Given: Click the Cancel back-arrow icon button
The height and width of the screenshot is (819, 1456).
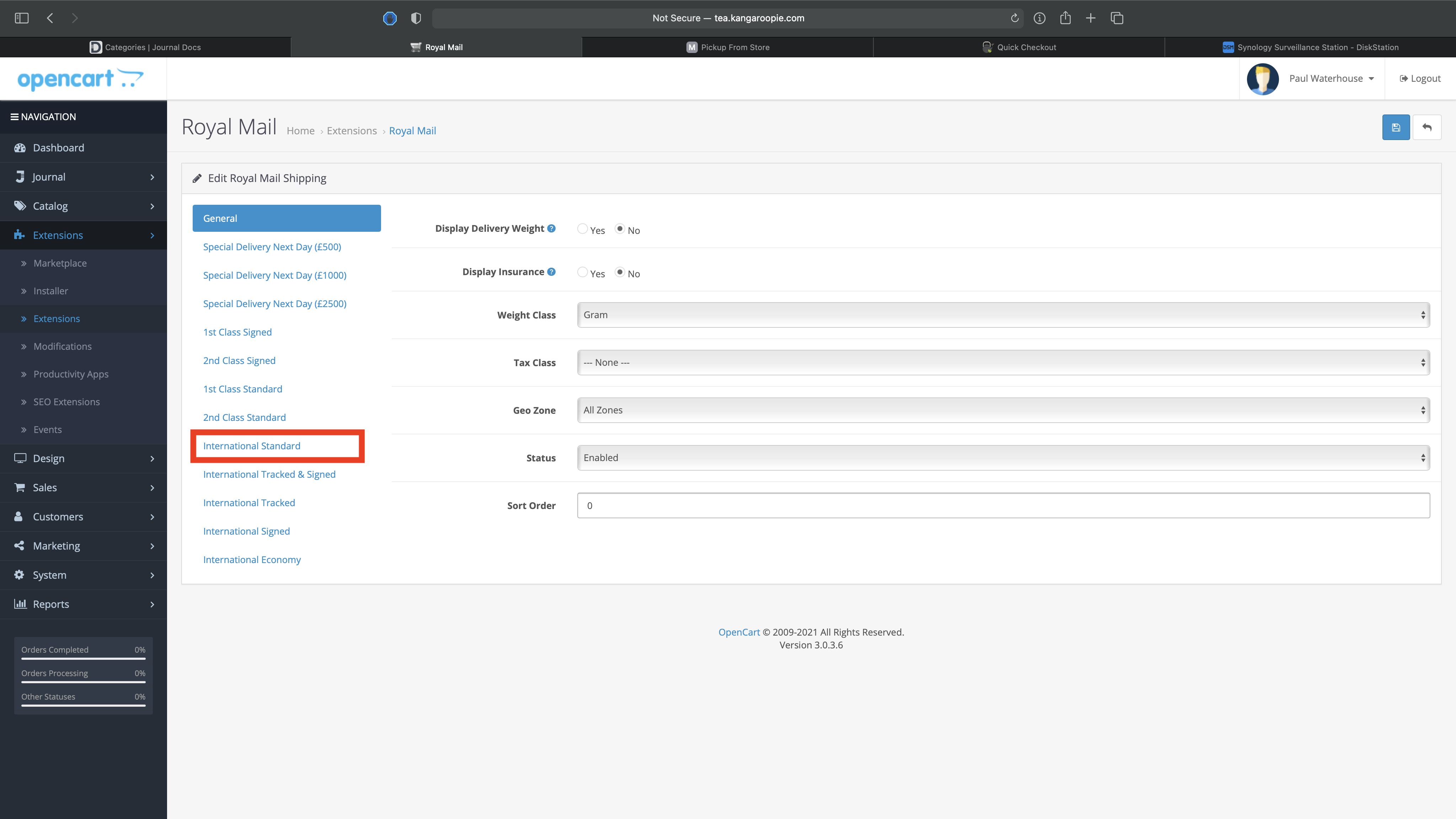Looking at the screenshot, I should click(x=1426, y=127).
